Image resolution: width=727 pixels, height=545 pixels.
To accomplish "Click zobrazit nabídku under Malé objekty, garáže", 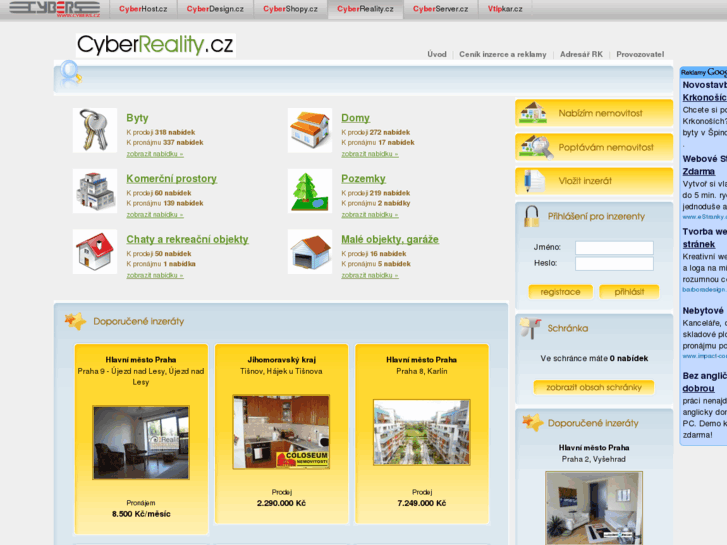I will 370,276.
